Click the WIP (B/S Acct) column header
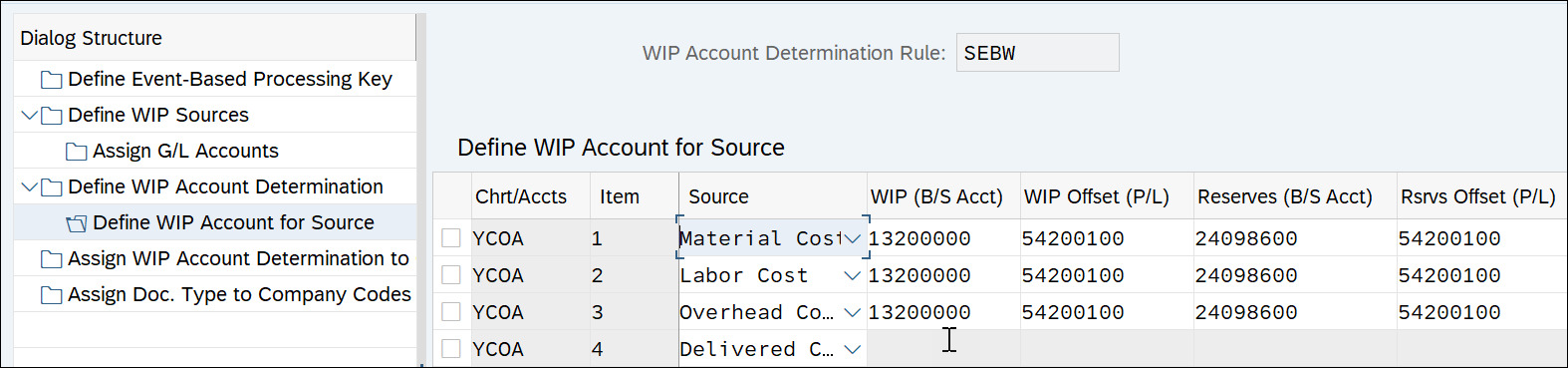This screenshot has width=1568, height=368. [936, 196]
